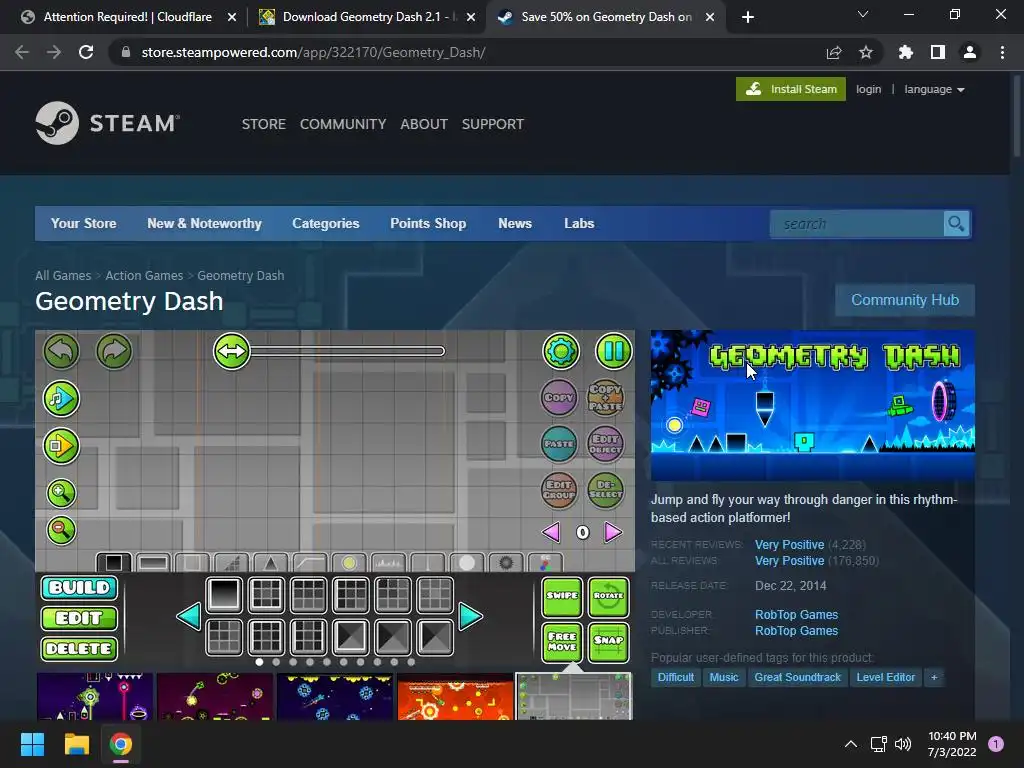Image resolution: width=1024 pixels, height=768 pixels.
Task: Open the Labs tab
Action: click(x=579, y=223)
